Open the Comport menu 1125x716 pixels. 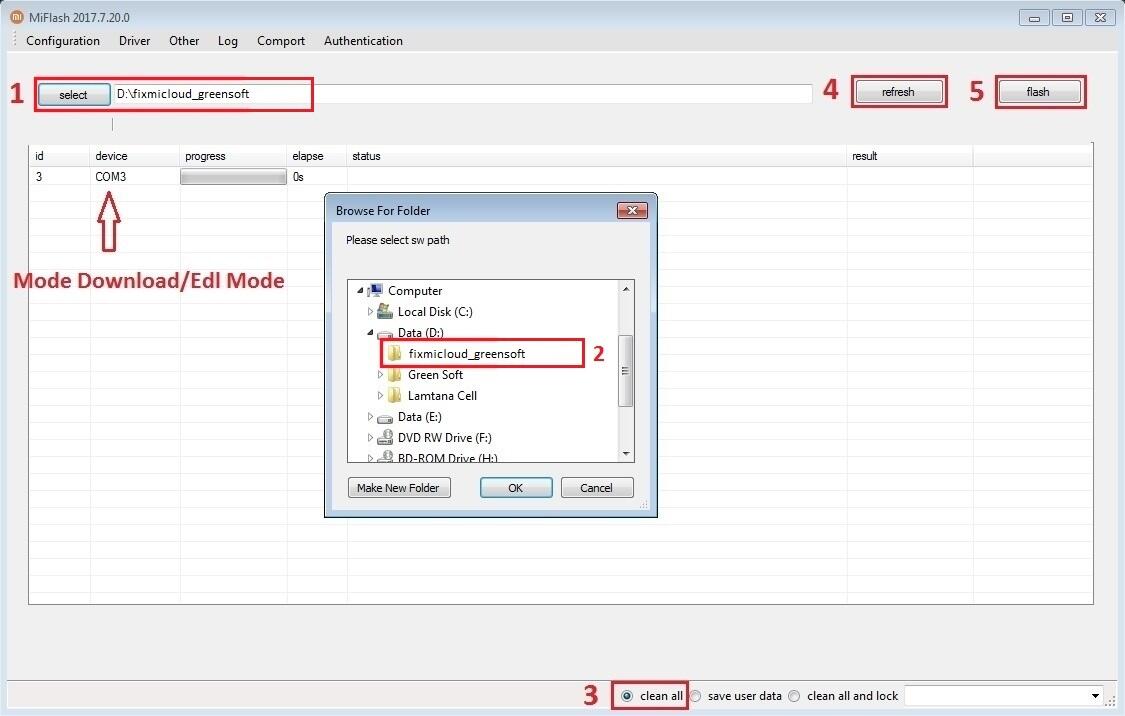(281, 41)
